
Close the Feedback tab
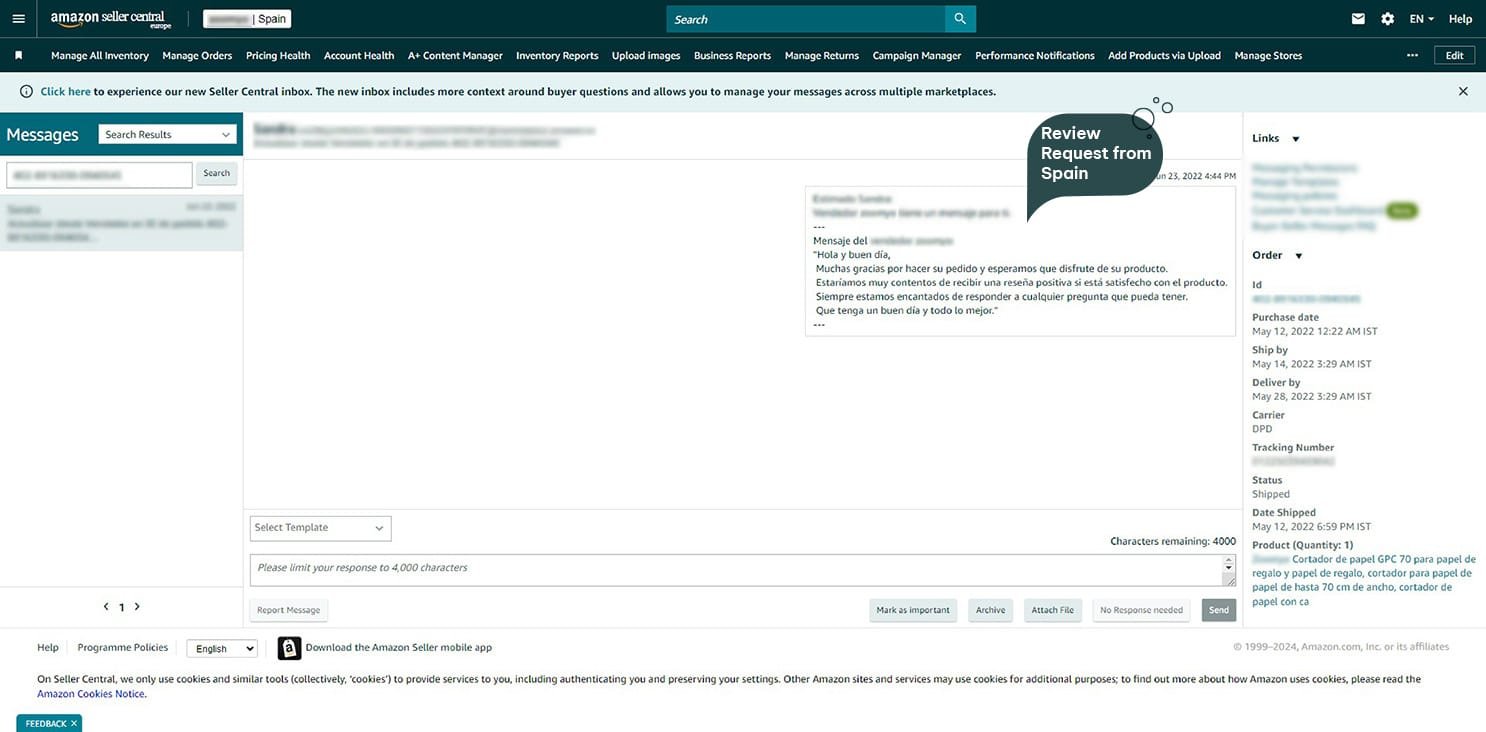click(x=73, y=723)
